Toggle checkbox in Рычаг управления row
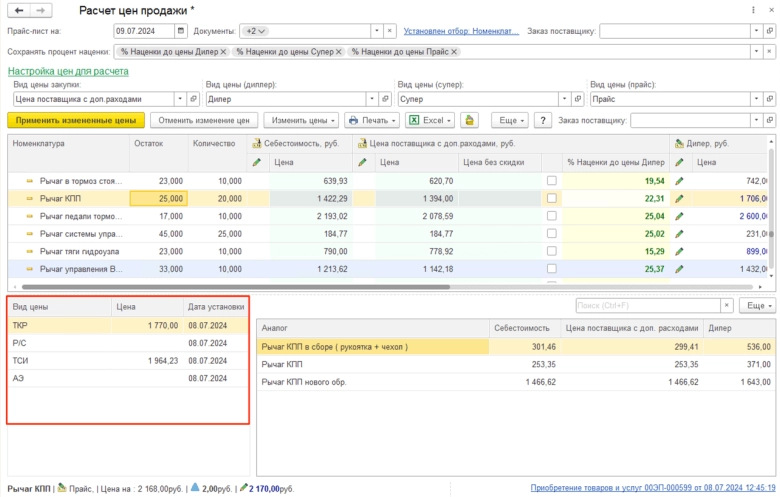Screen dimensions: 780x497 pos(551,269)
